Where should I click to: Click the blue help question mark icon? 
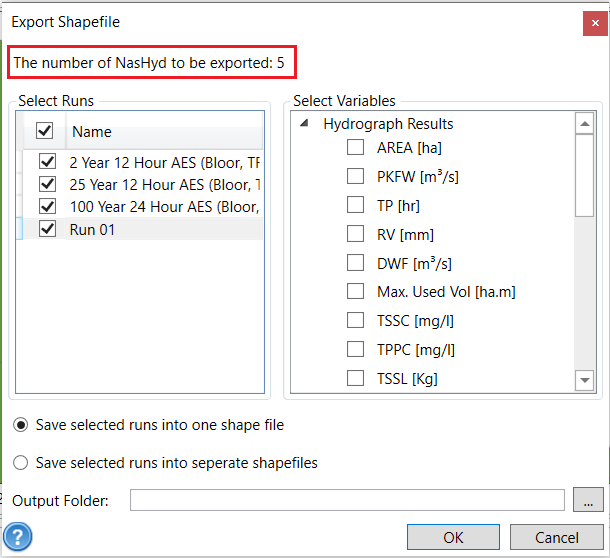pos(18,538)
